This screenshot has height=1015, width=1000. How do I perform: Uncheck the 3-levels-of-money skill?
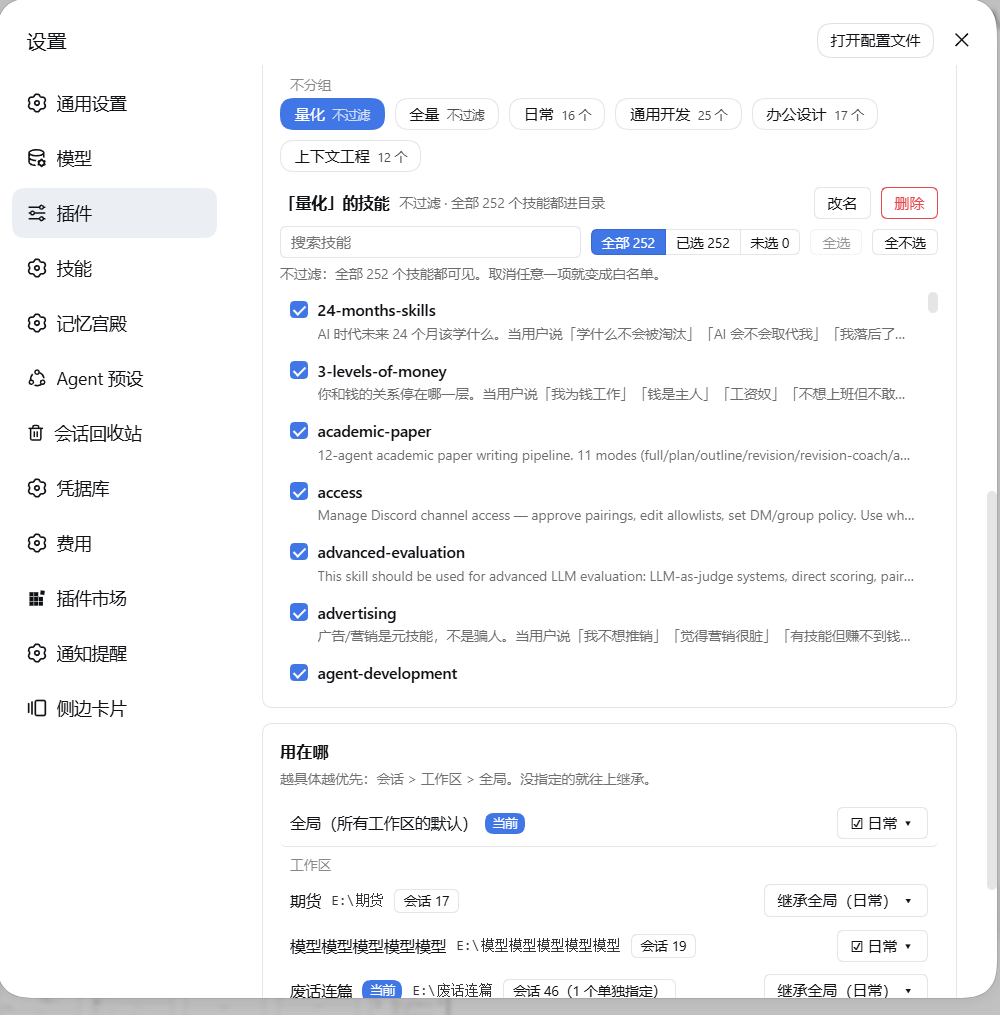[299, 370]
